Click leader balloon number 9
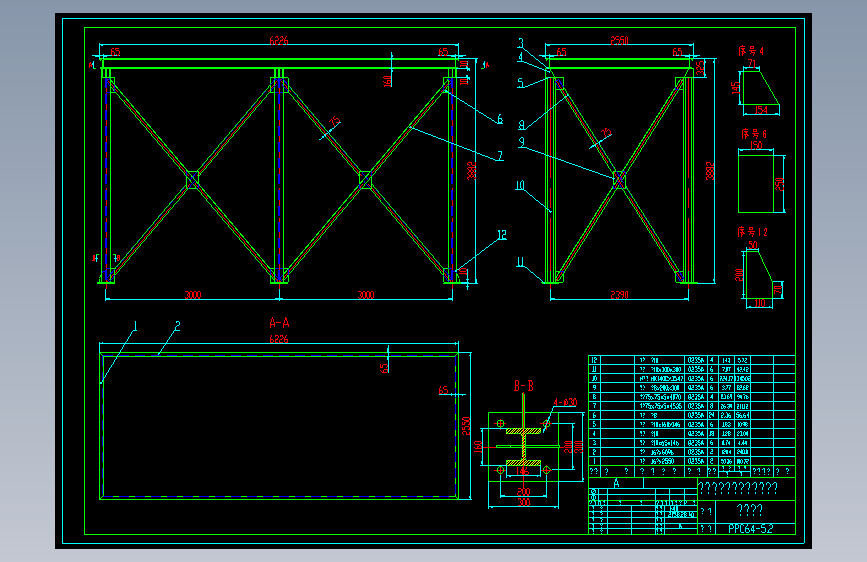Image resolution: width=867 pixels, height=562 pixels. [521, 142]
